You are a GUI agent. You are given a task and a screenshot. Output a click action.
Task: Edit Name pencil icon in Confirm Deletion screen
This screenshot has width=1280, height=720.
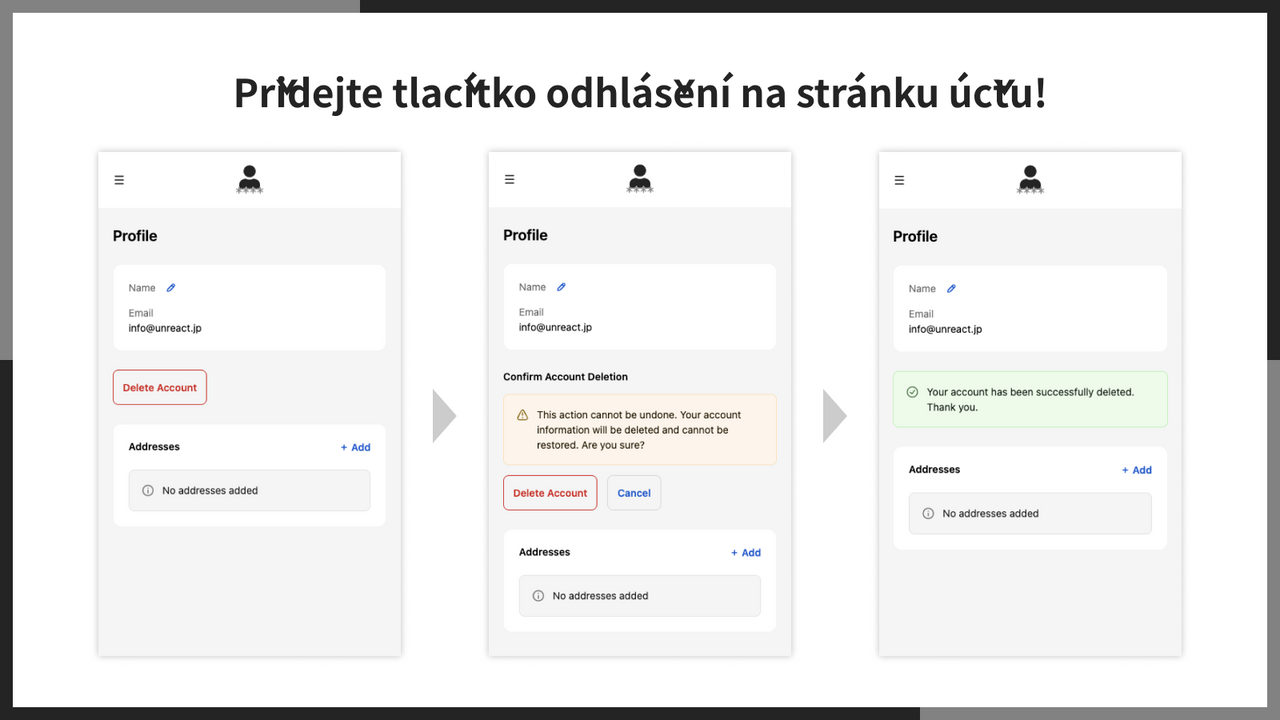[561, 287]
